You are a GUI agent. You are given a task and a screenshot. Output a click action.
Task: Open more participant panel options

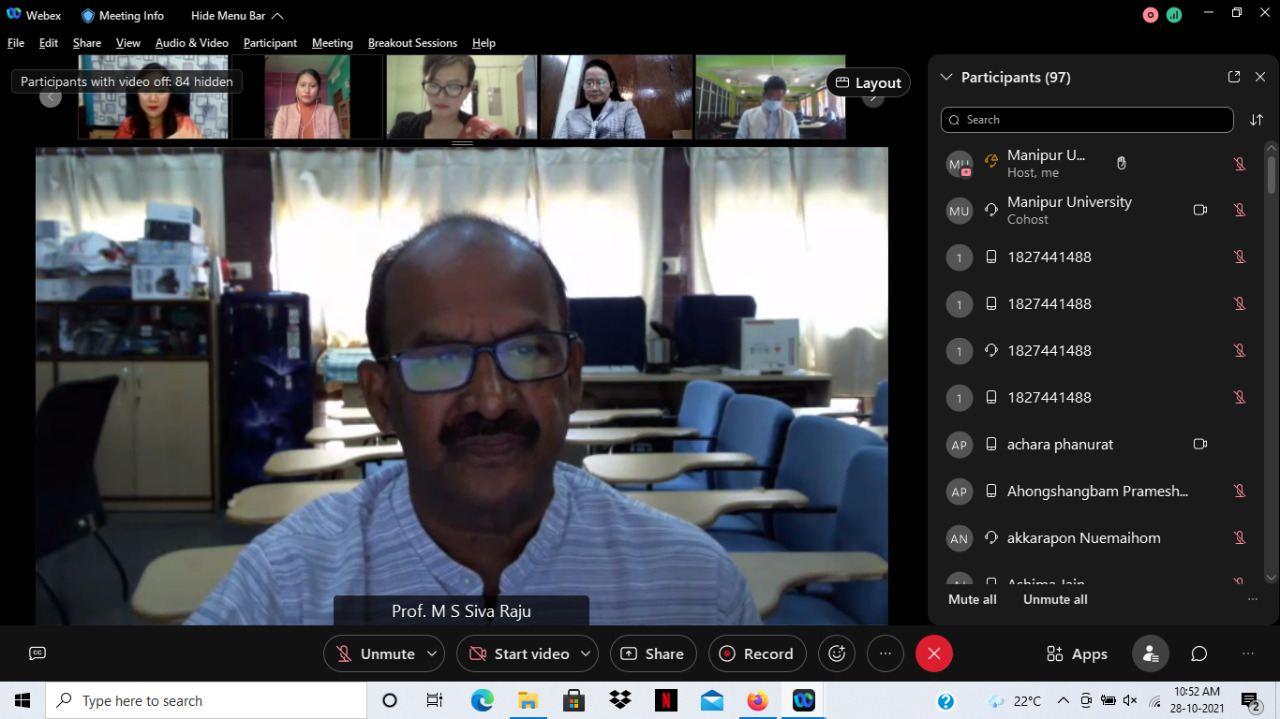click(1252, 600)
